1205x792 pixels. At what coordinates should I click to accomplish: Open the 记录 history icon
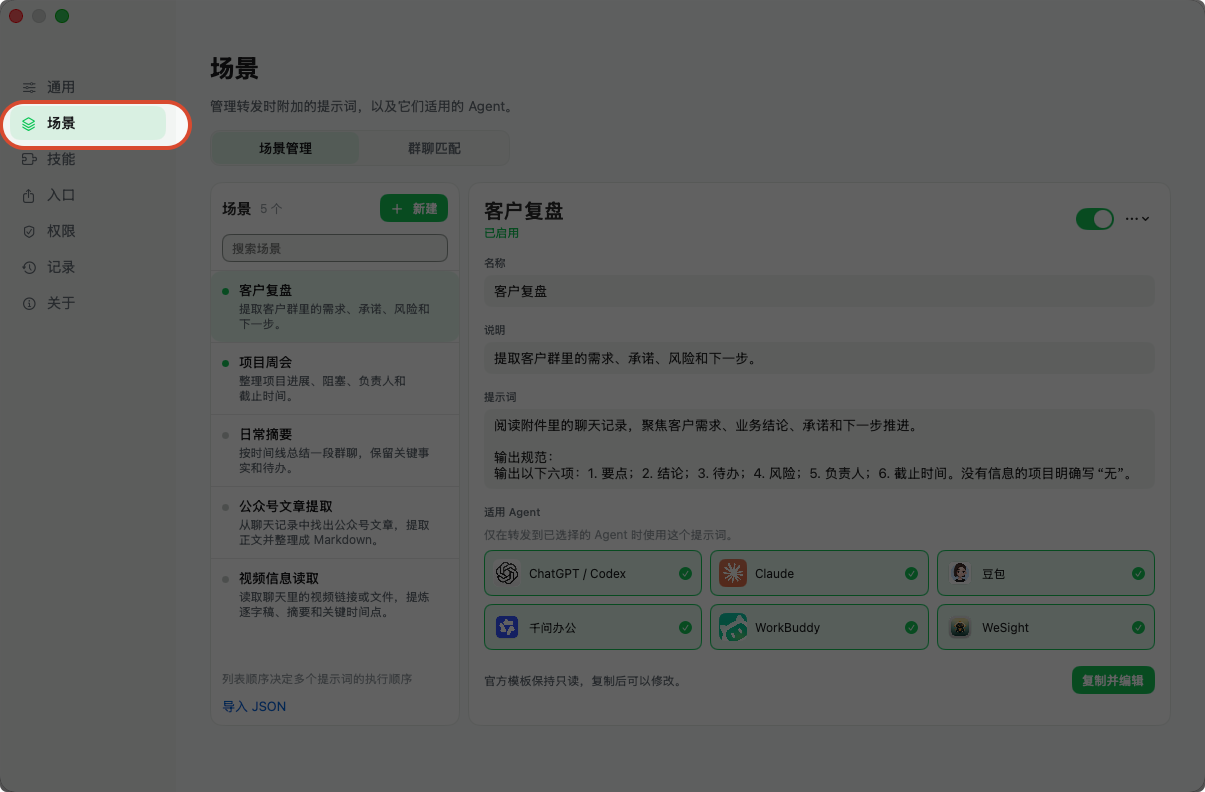(29, 268)
